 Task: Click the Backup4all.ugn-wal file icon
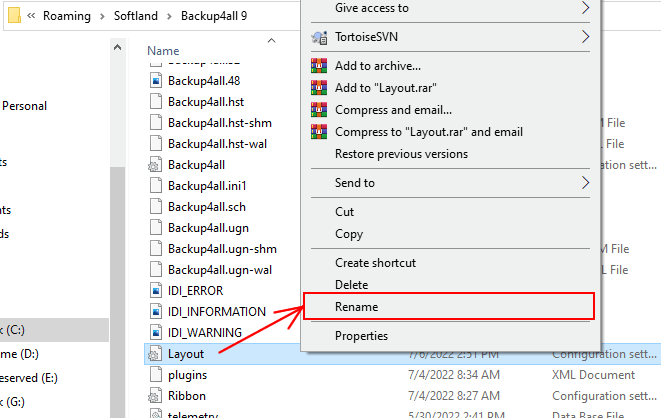(156, 270)
